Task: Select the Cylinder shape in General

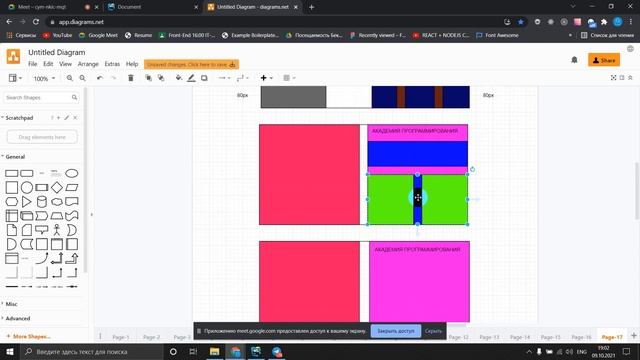Action: point(42,202)
